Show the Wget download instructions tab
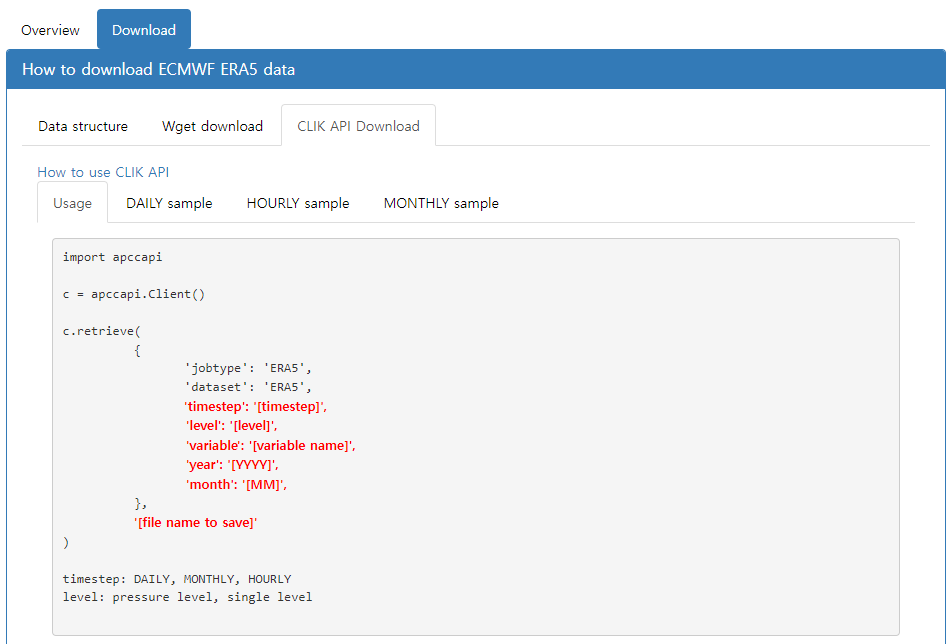 [212, 126]
